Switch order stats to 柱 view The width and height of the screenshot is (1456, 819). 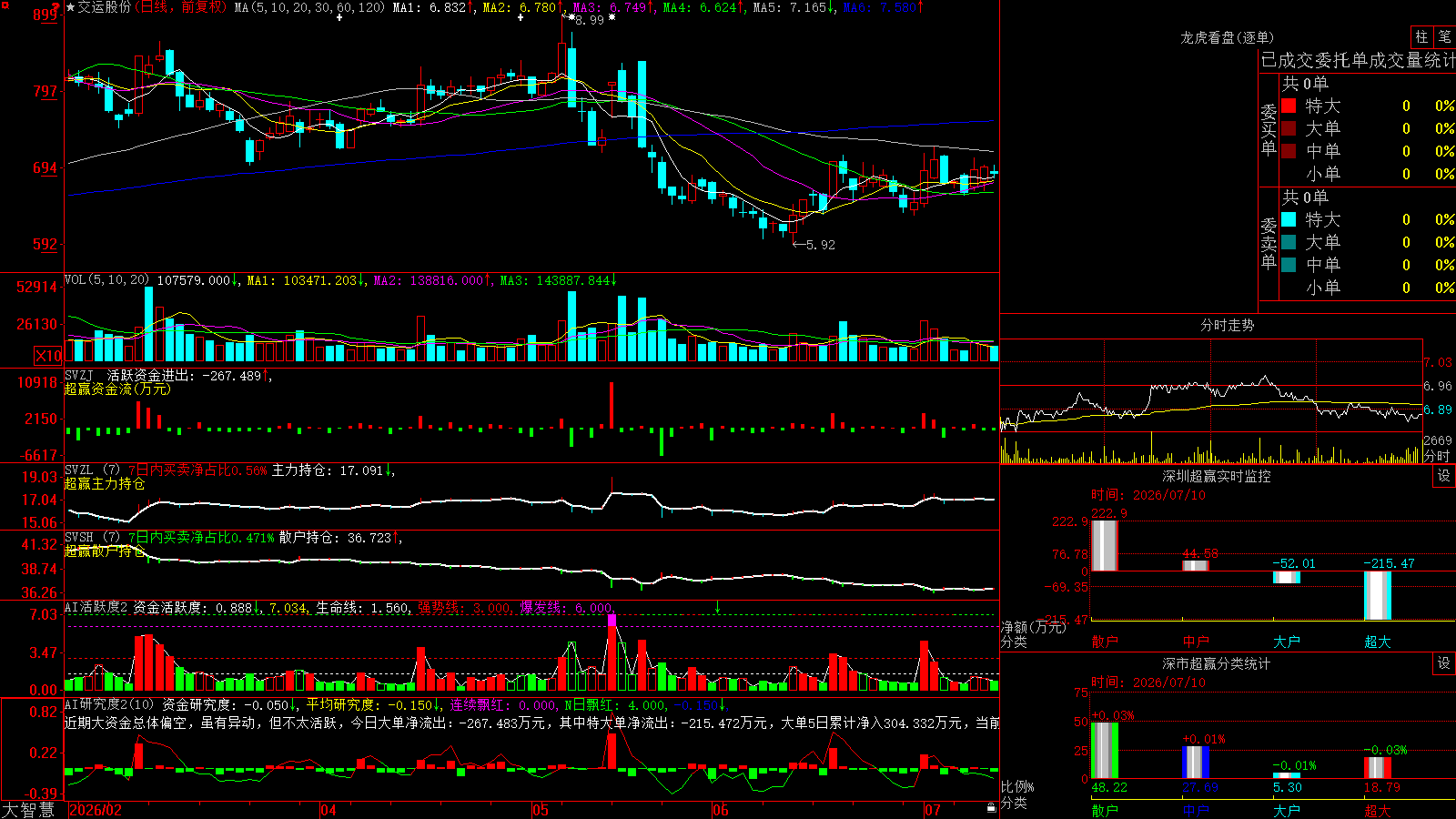point(1421,37)
